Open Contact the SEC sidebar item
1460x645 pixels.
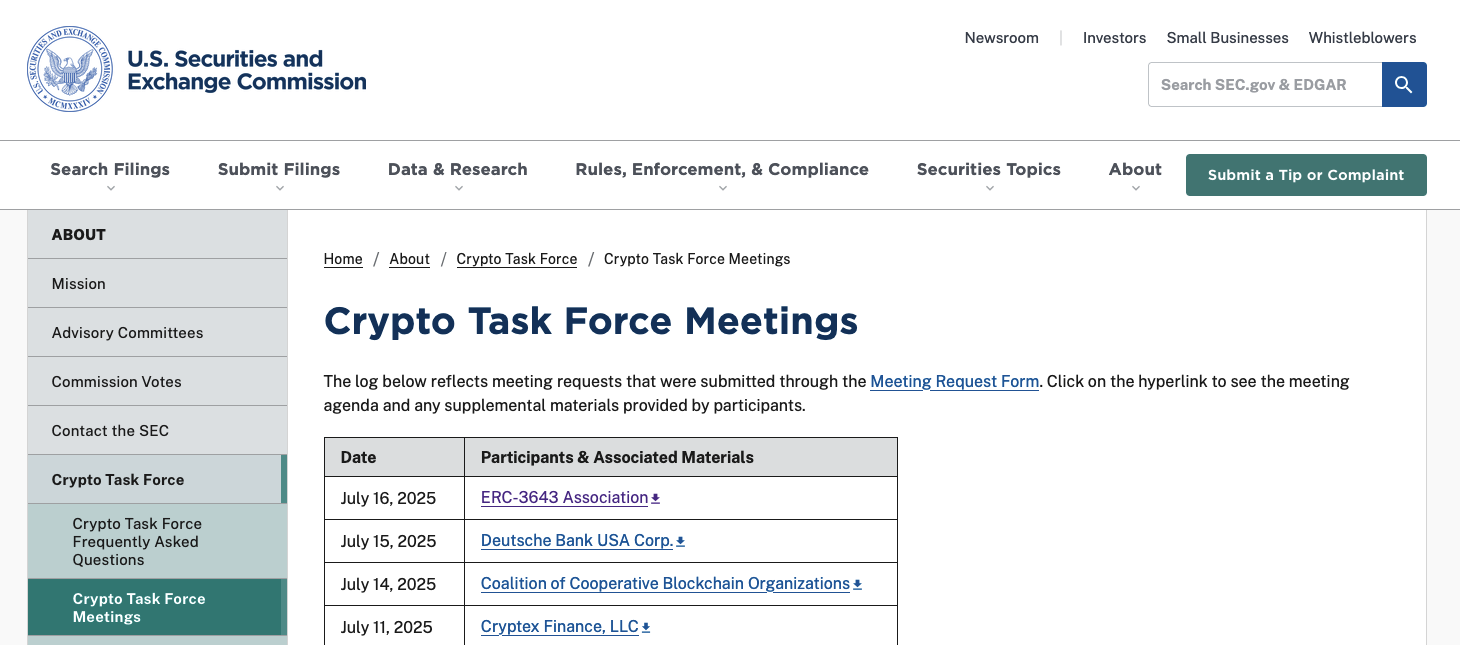click(157, 431)
